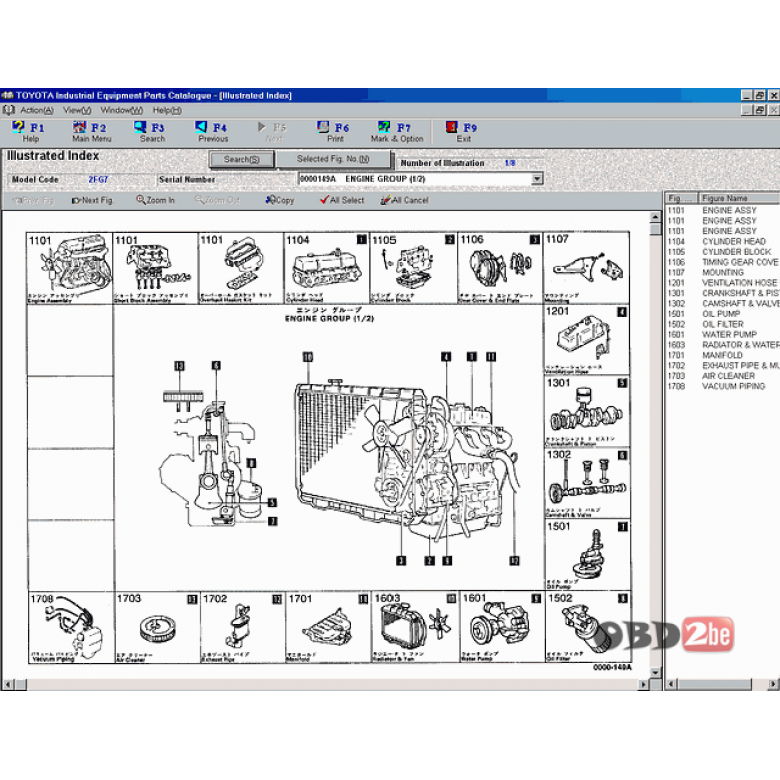Image resolution: width=780 pixels, height=780 pixels.
Task: Click the Zoom In tool
Action: click(x=156, y=200)
